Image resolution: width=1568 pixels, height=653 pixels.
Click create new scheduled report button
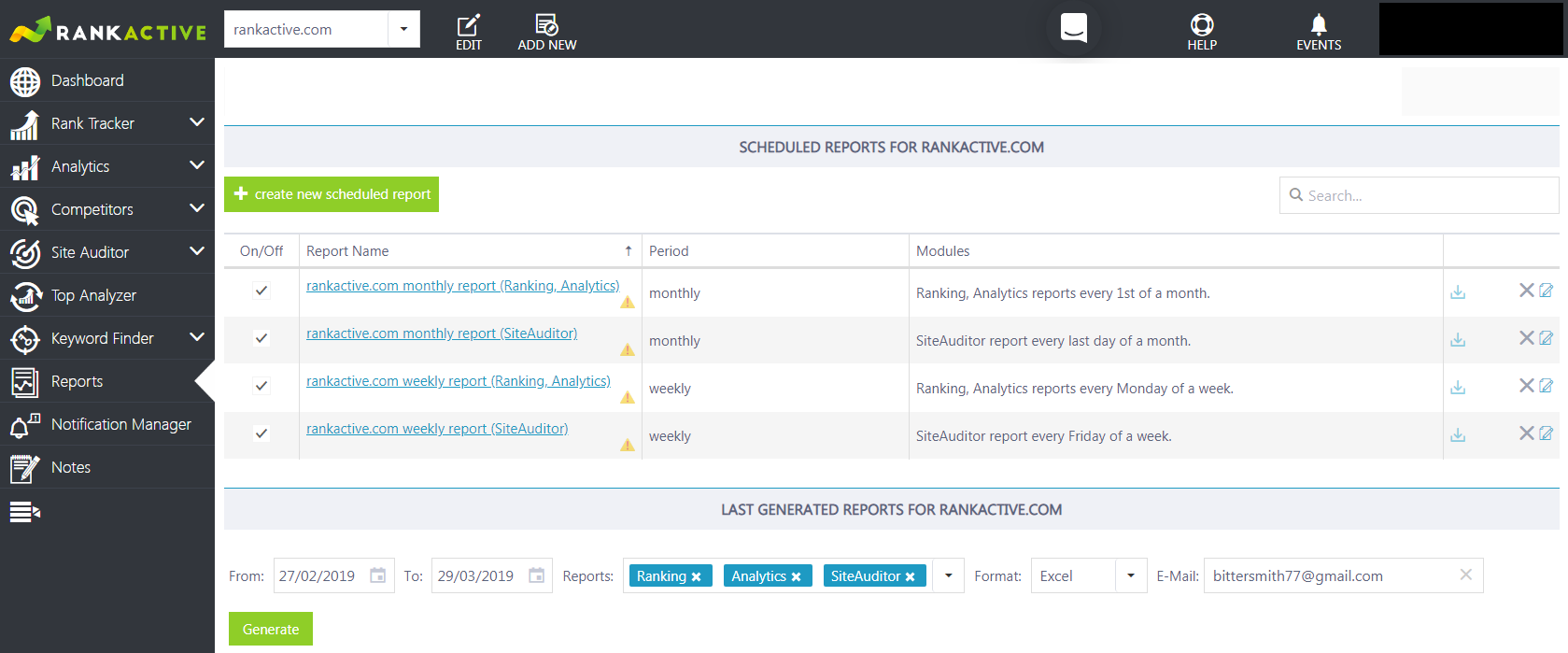332,194
